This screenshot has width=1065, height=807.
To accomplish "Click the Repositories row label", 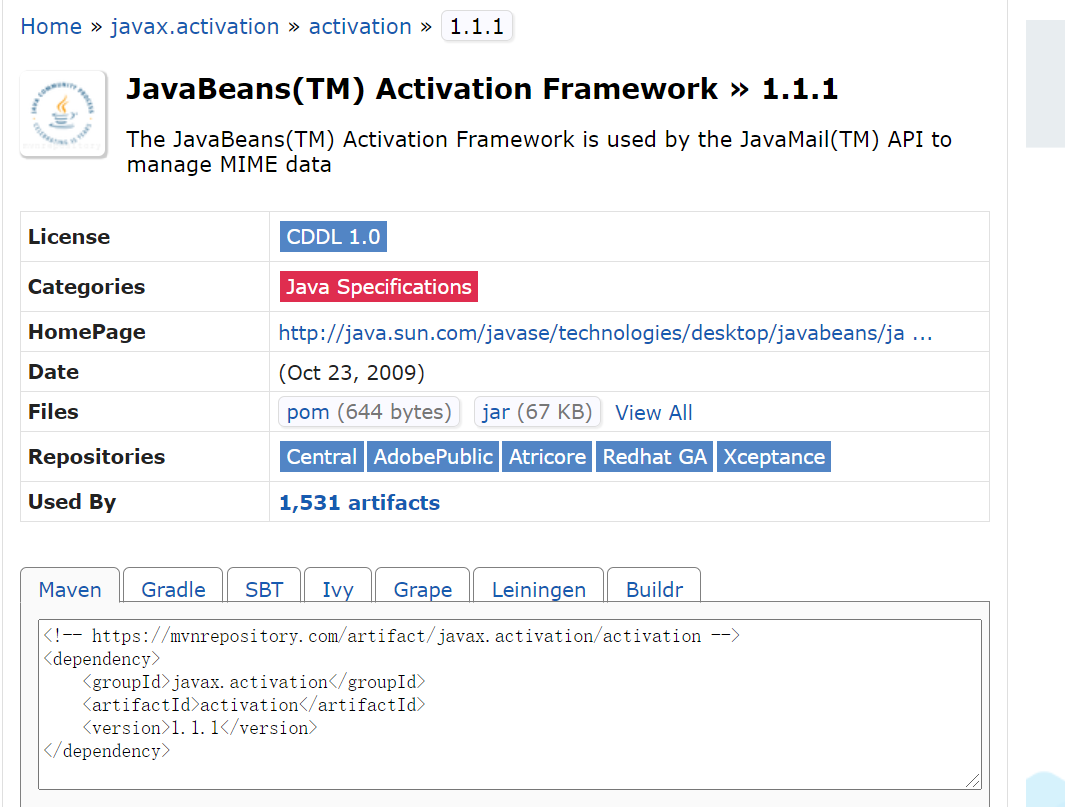I will [x=96, y=456].
